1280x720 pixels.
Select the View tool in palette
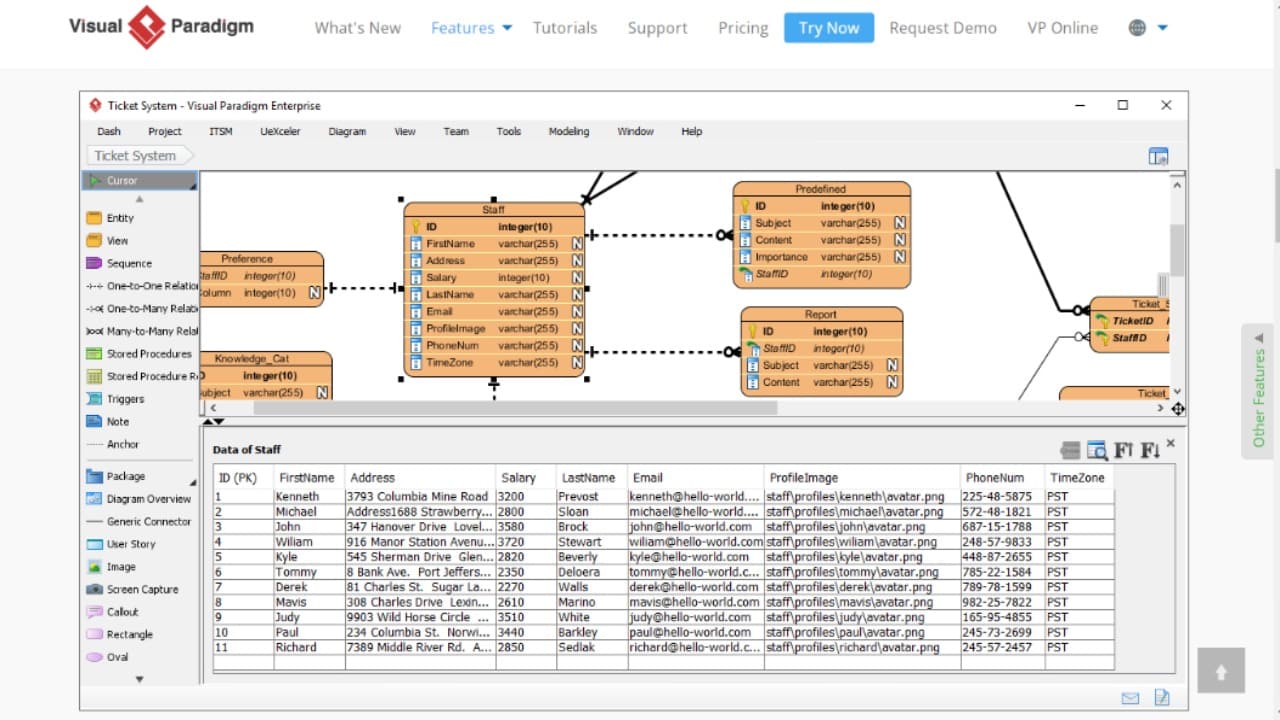click(x=107, y=241)
